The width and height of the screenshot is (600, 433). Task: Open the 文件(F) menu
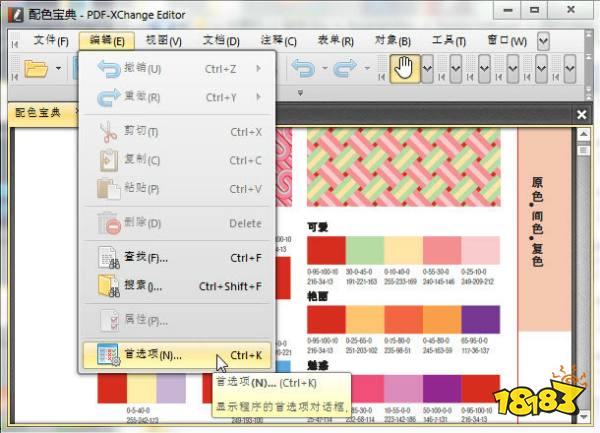51,41
